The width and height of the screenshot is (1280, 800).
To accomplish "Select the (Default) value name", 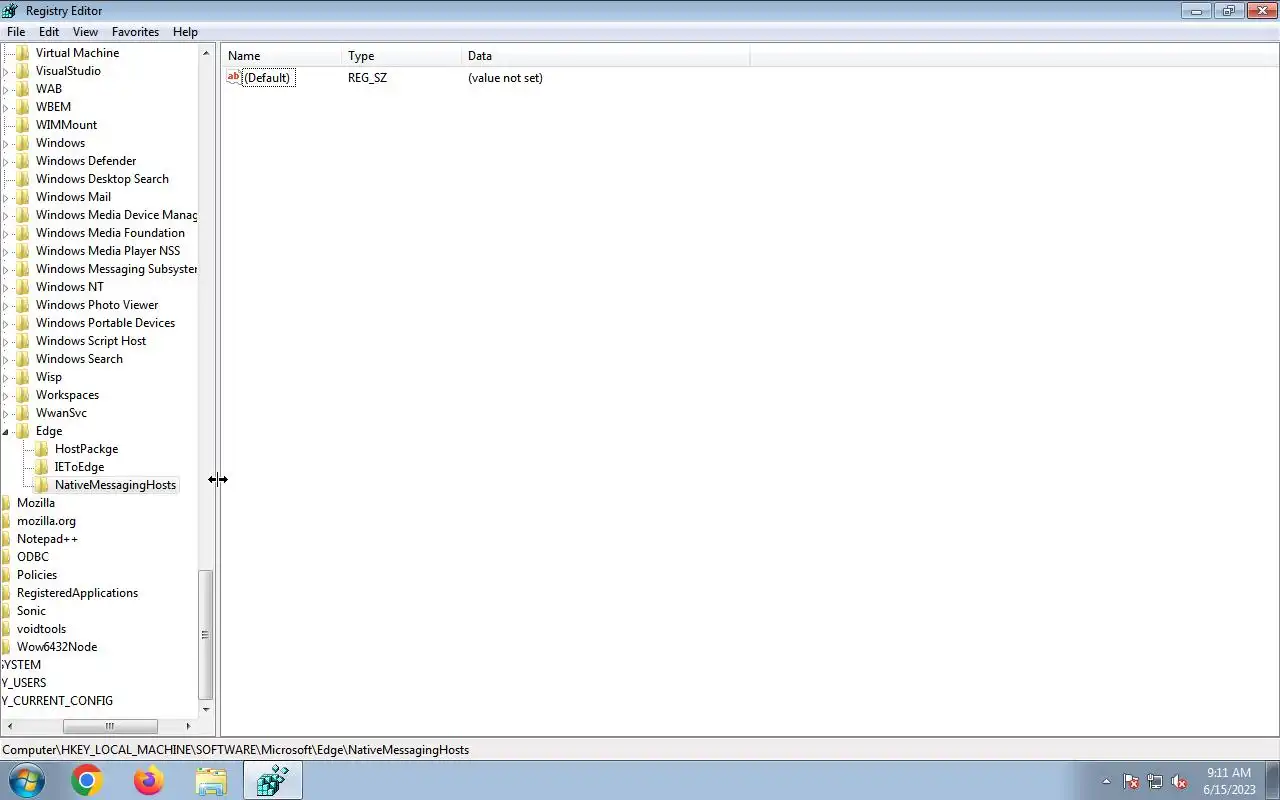I will pyautogui.click(x=268, y=78).
